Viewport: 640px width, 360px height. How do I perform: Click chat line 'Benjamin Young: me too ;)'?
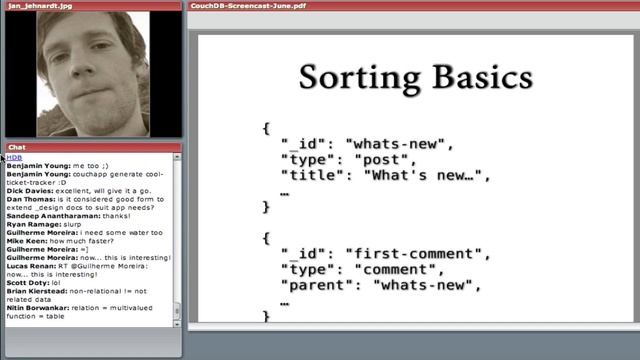point(58,166)
